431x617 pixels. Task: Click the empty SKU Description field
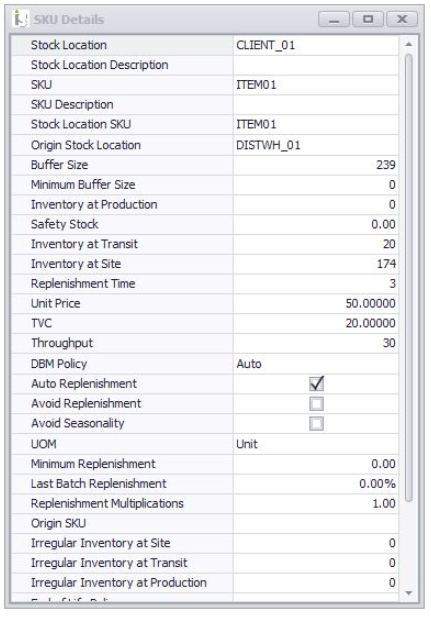(316, 105)
